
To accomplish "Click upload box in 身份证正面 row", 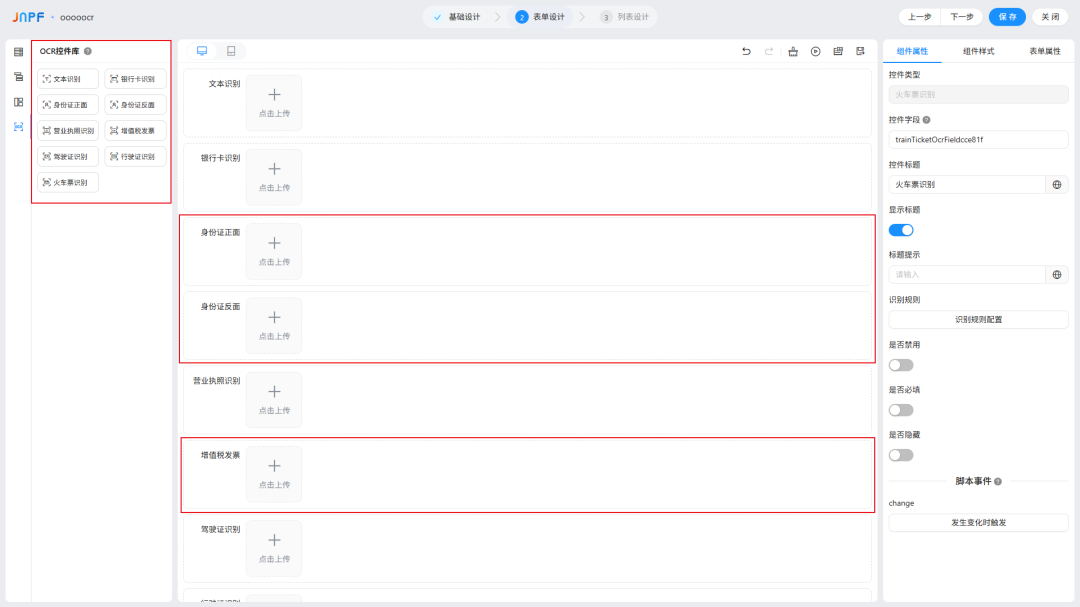I will (274, 251).
